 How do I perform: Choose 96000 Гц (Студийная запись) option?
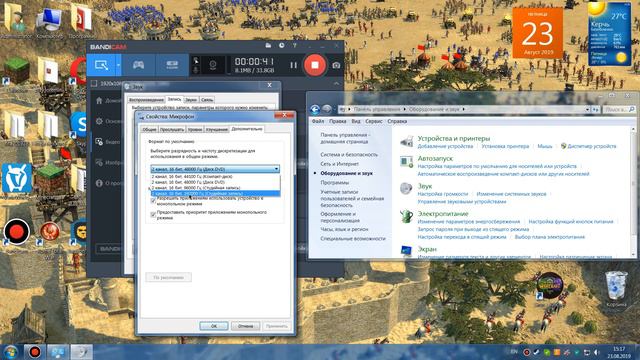pos(215,188)
